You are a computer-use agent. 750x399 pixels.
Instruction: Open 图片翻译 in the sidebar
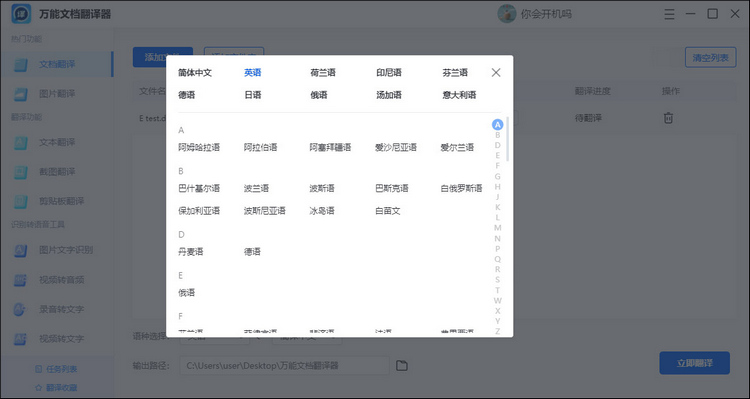click(x=57, y=94)
